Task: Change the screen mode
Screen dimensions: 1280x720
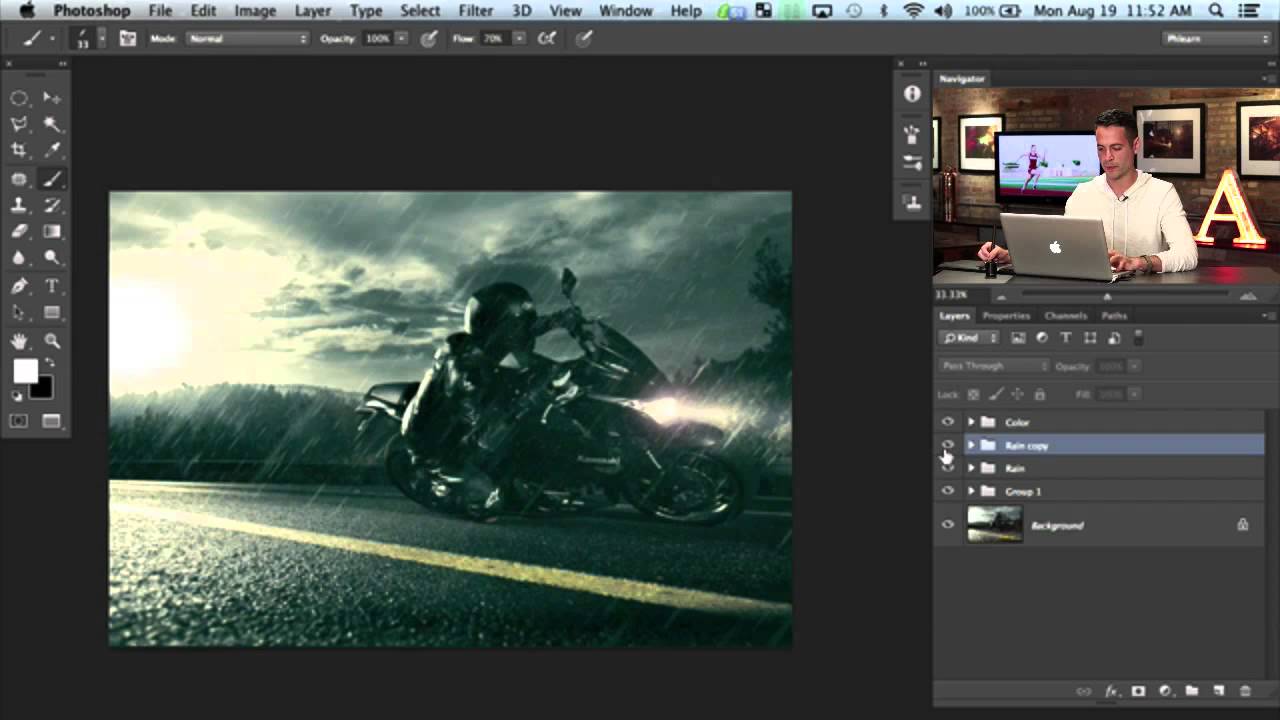Action: coord(52,421)
